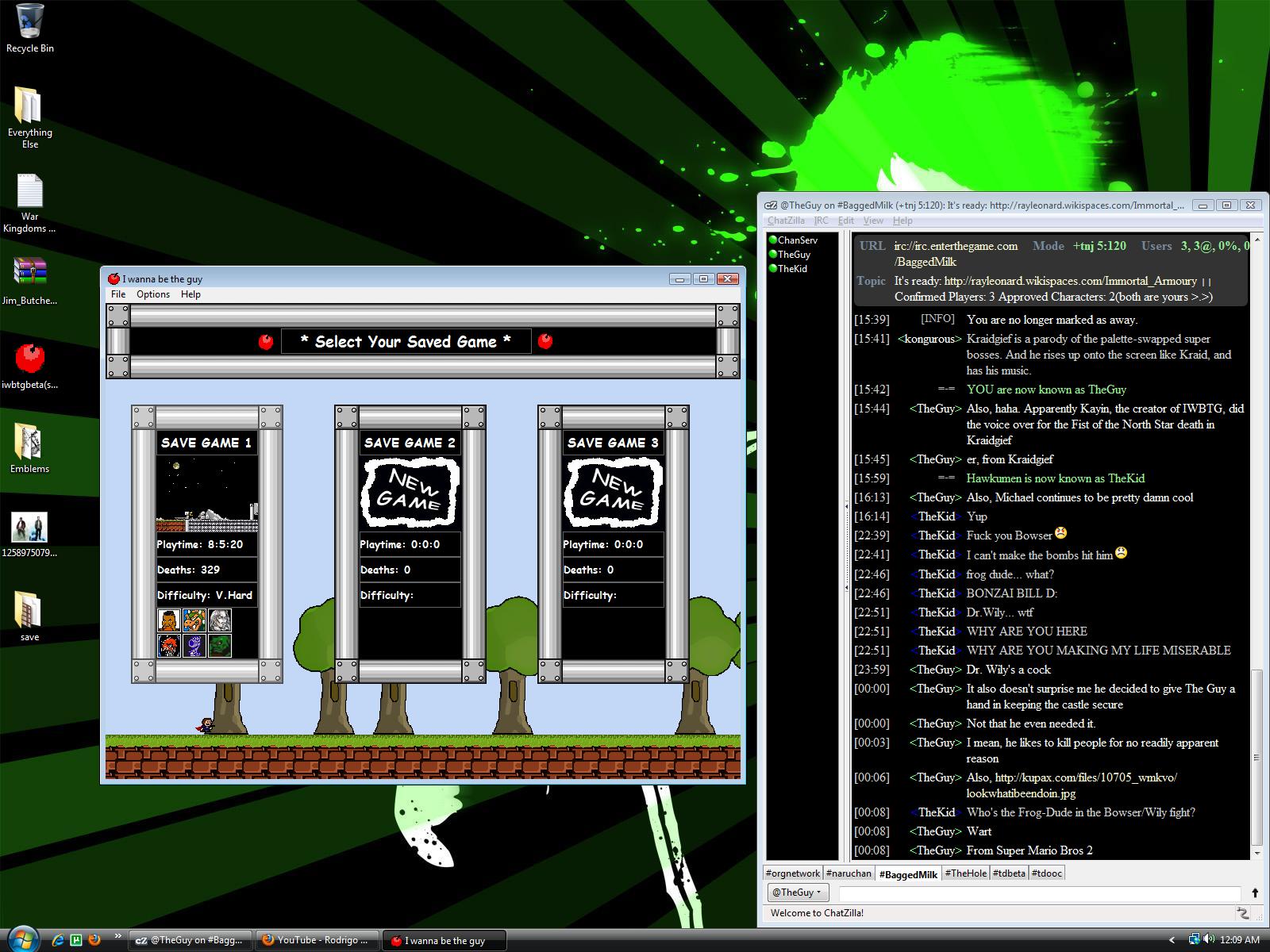Switch to the #TheHole channel tab
Image resolution: width=1270 pixels, height=952 pixels.
(966, 873)
